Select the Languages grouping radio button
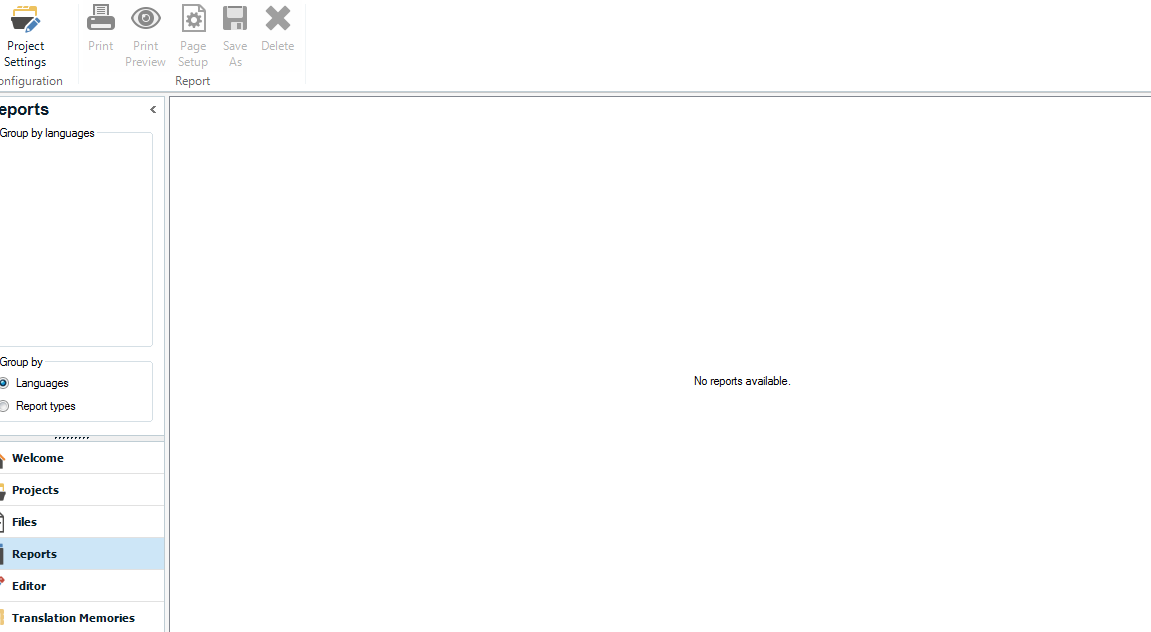The height and width of the screenshot is (632, 1151). pos(5,383)
